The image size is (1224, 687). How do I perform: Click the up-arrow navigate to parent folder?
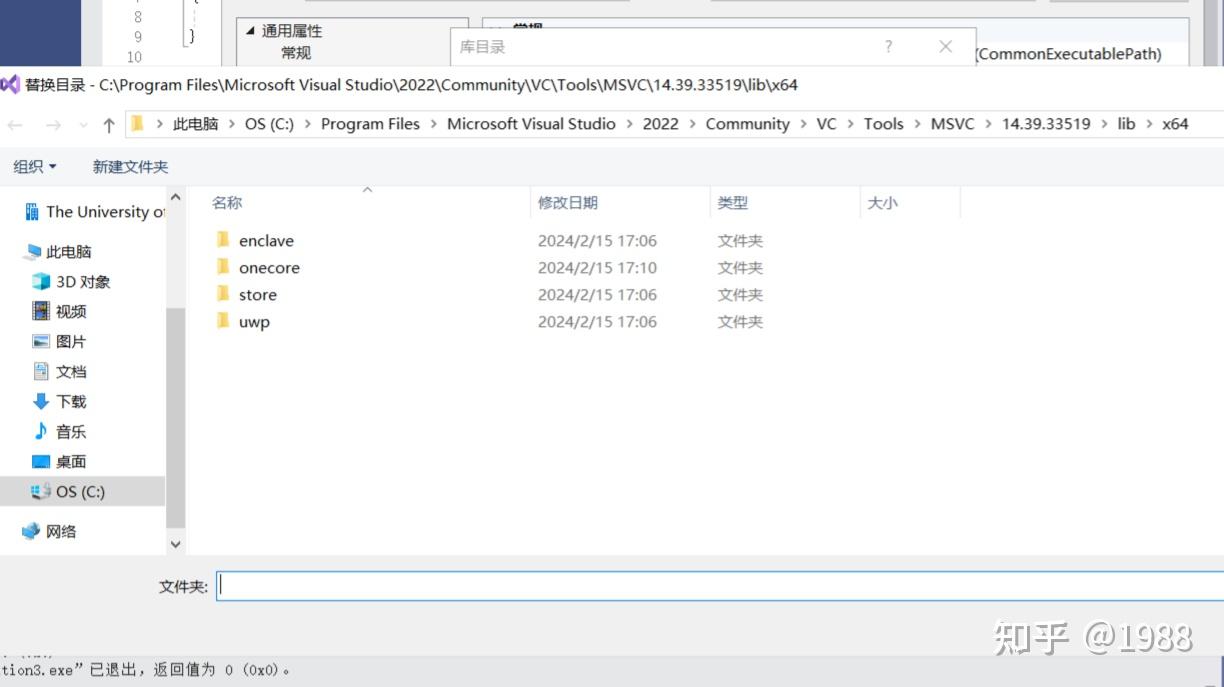coord(108,123)
